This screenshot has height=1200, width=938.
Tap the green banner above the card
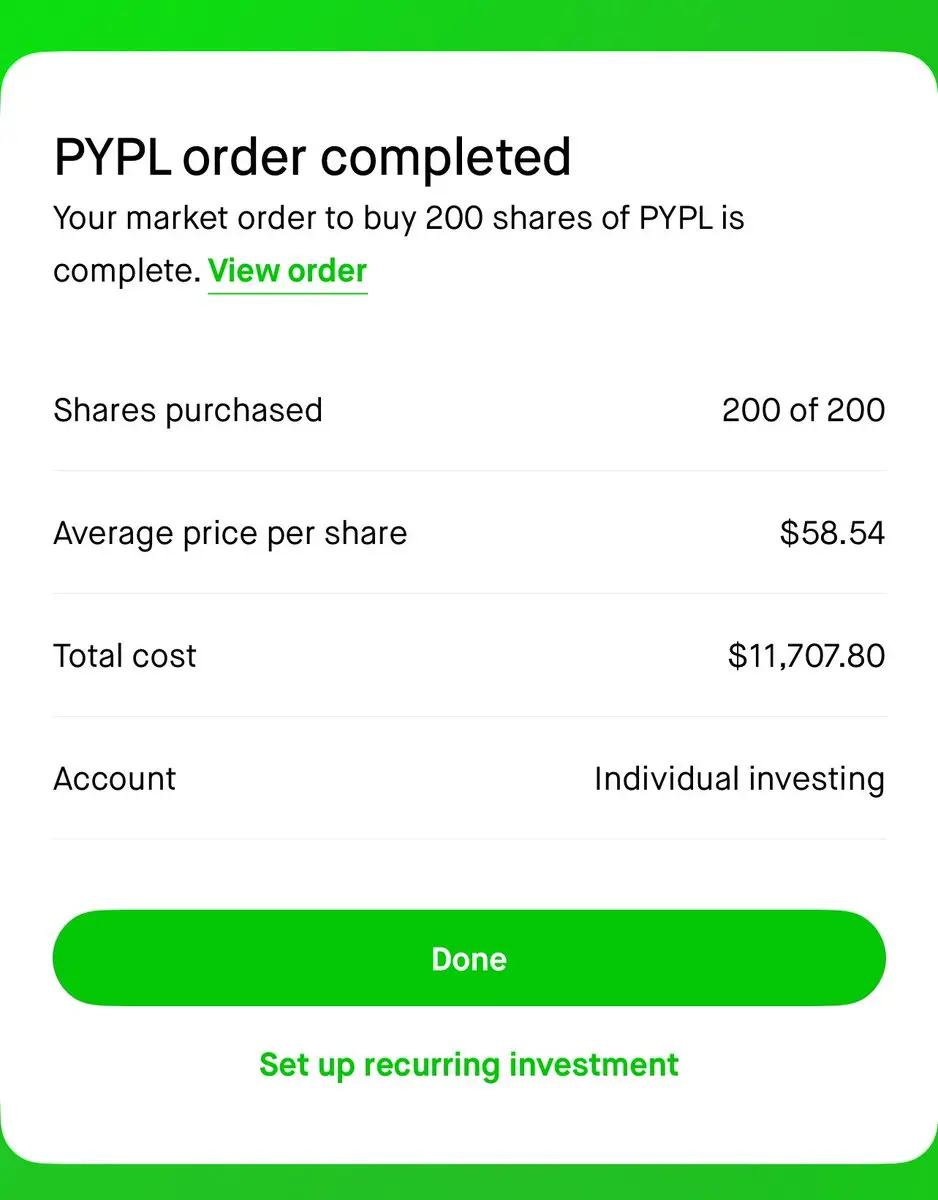pos(469,24)
